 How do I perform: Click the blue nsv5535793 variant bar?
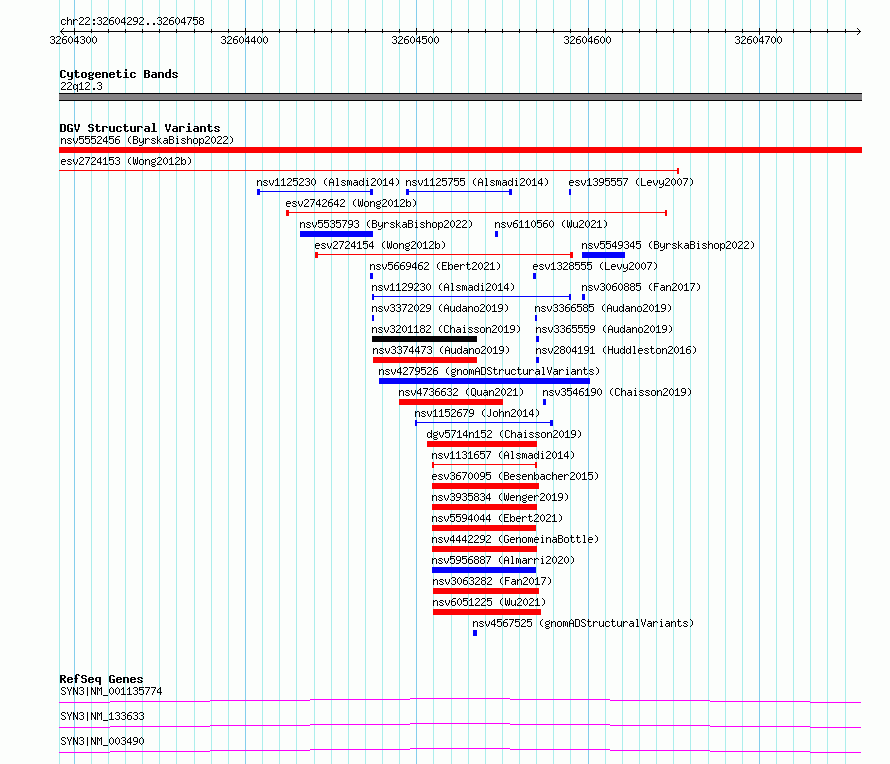point(336,234)
